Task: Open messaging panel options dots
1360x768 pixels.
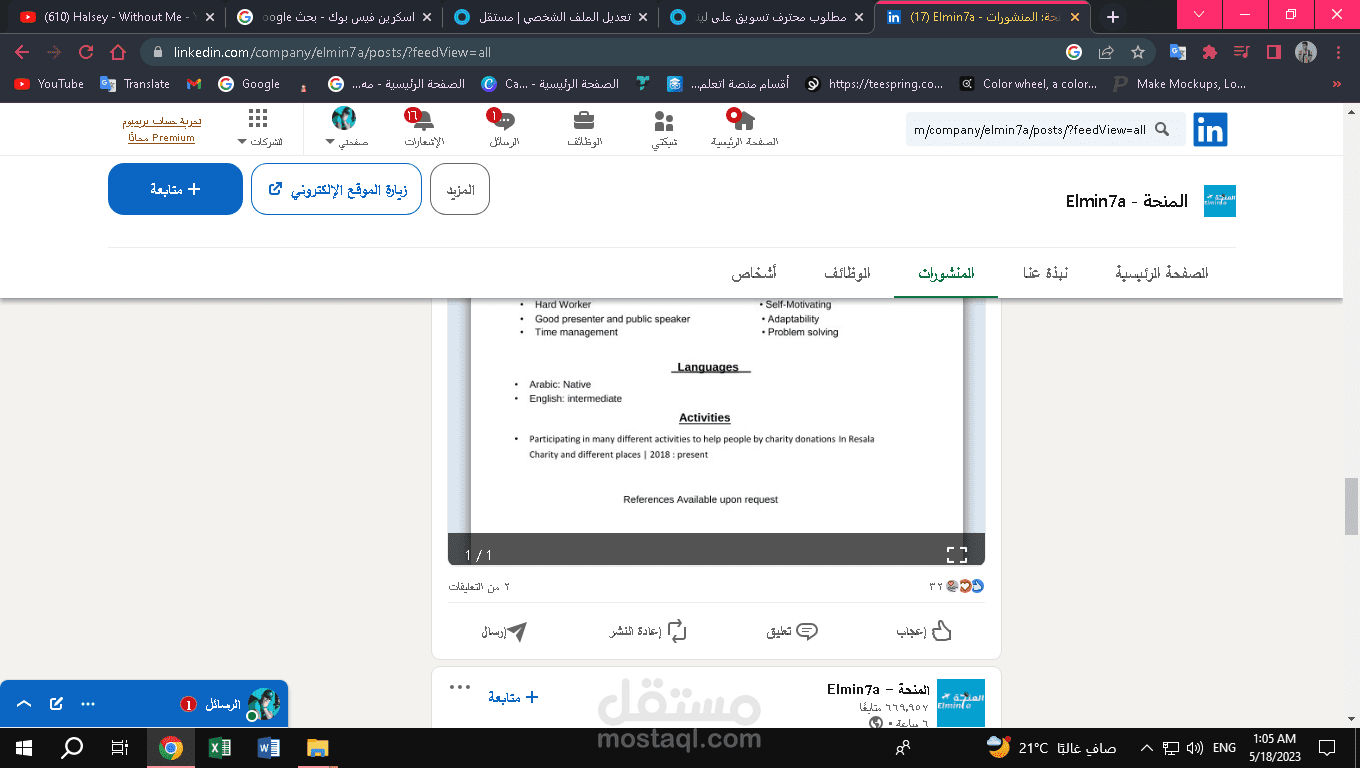Action: [x=89, y=704]
